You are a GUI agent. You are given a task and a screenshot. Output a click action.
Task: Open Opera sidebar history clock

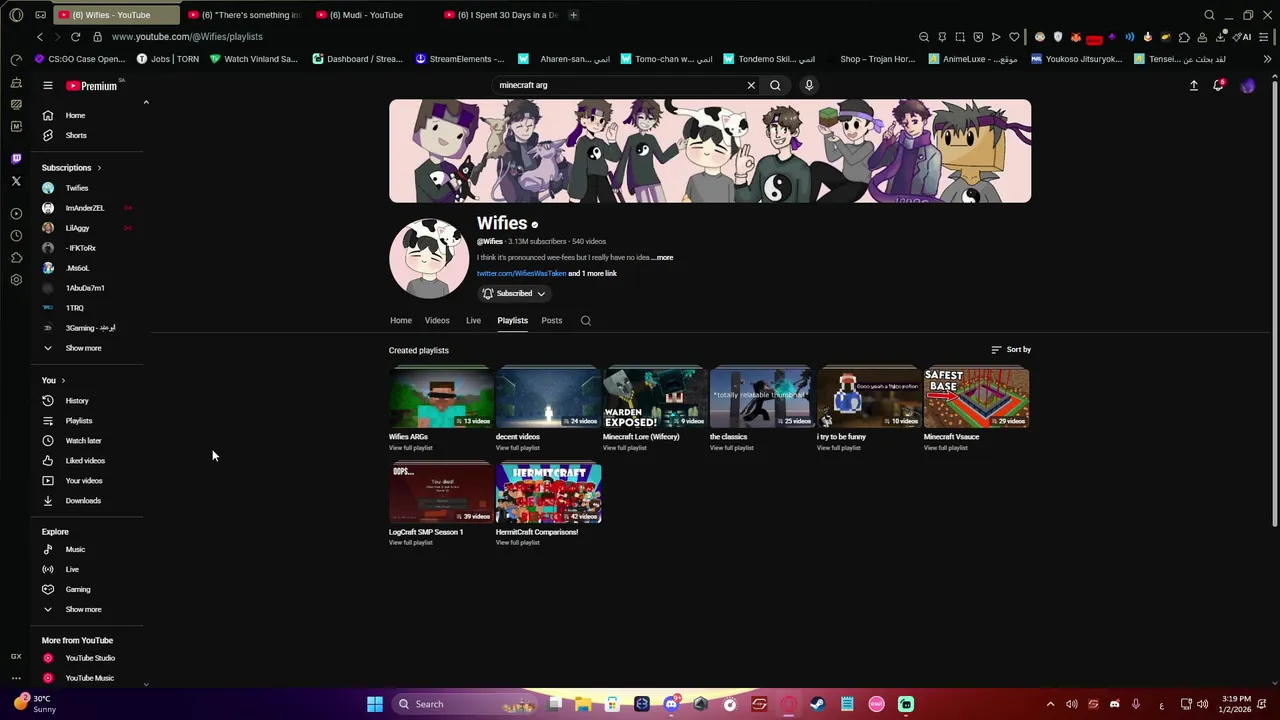16,236
